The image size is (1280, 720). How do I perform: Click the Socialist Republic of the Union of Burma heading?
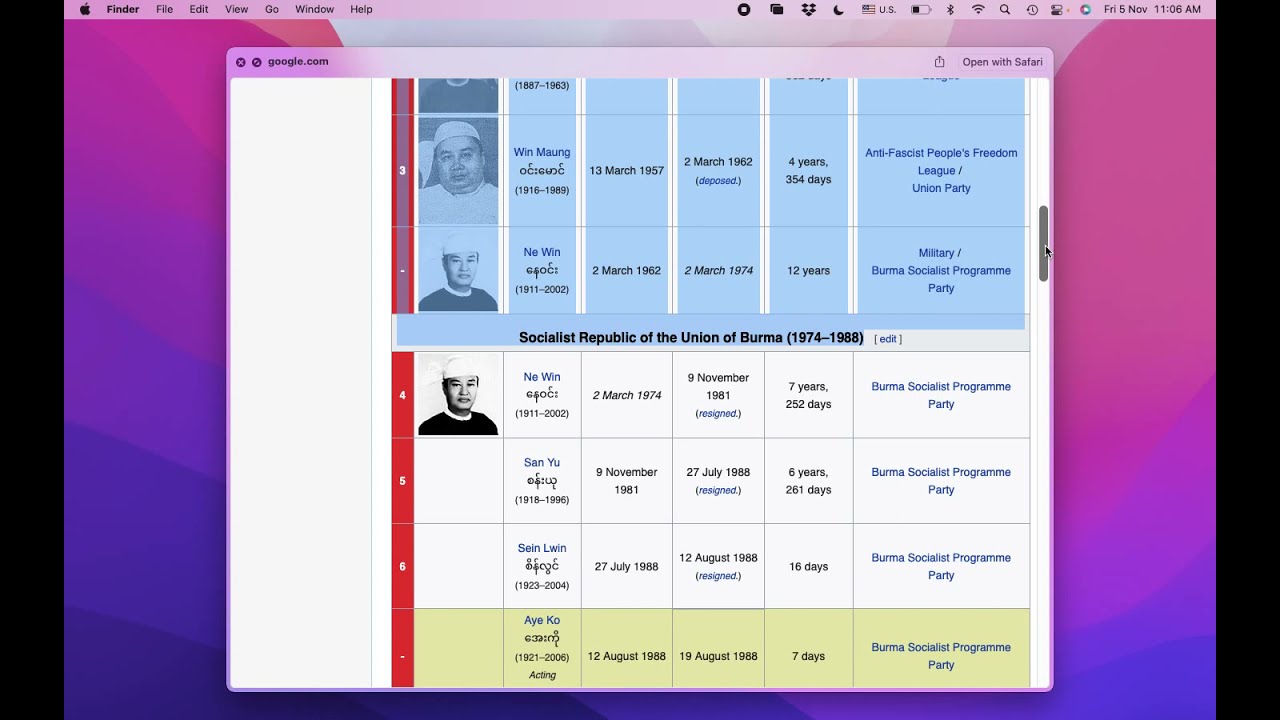tap(691, 338)
